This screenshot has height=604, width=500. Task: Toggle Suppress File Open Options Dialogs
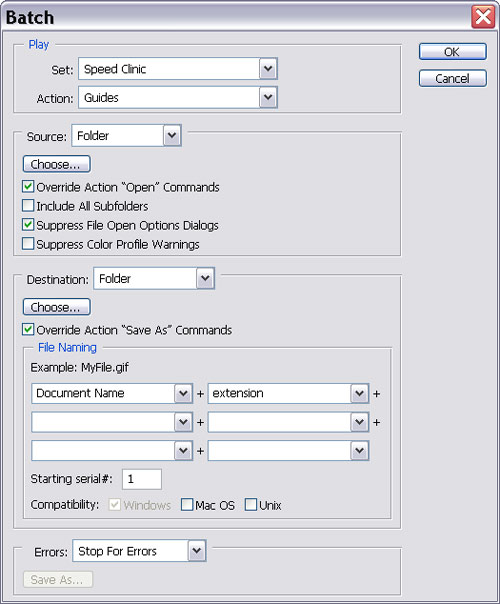pos(28,225)
